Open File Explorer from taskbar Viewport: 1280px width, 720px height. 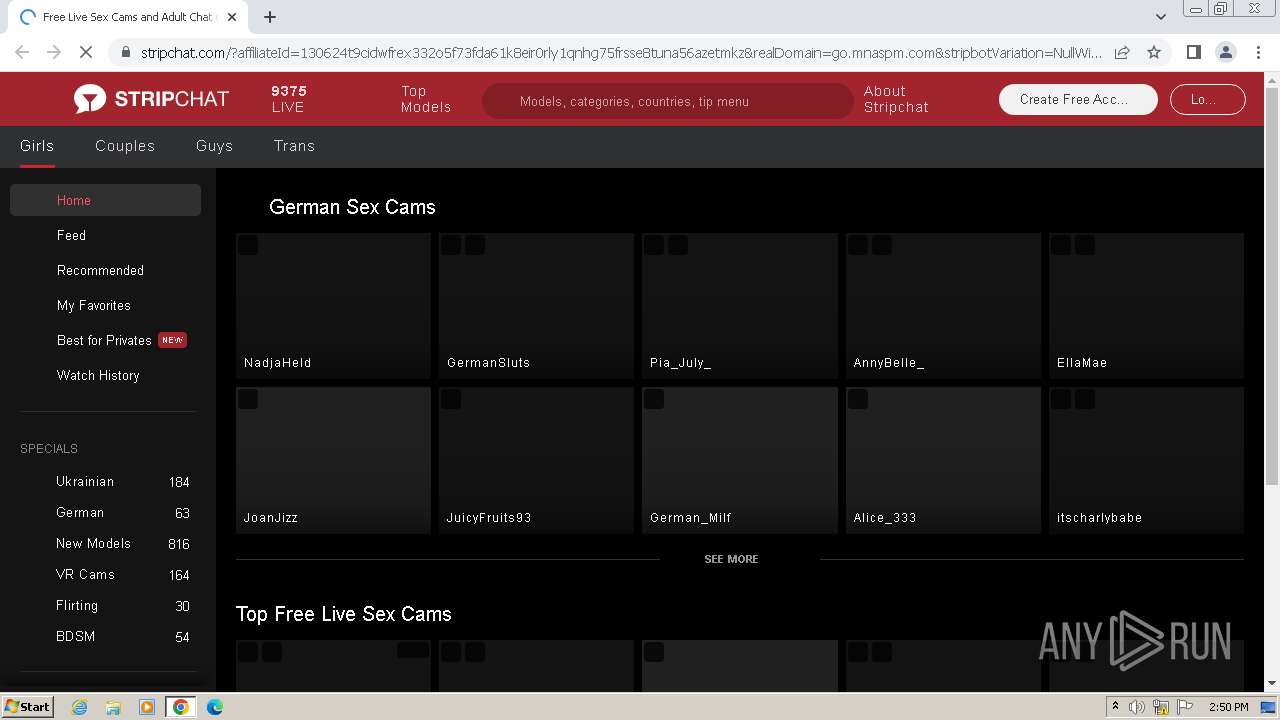coord(113,707)
